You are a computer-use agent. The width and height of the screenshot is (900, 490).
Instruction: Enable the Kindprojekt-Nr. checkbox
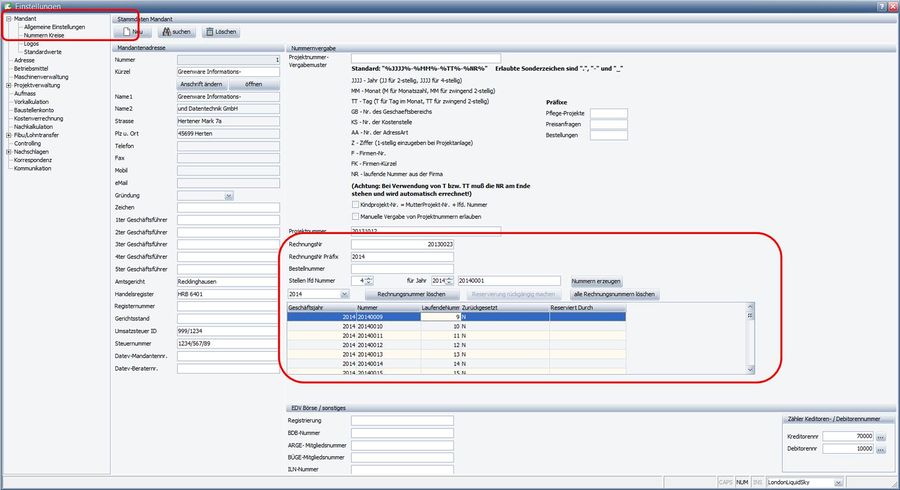[x=356, y=204]
